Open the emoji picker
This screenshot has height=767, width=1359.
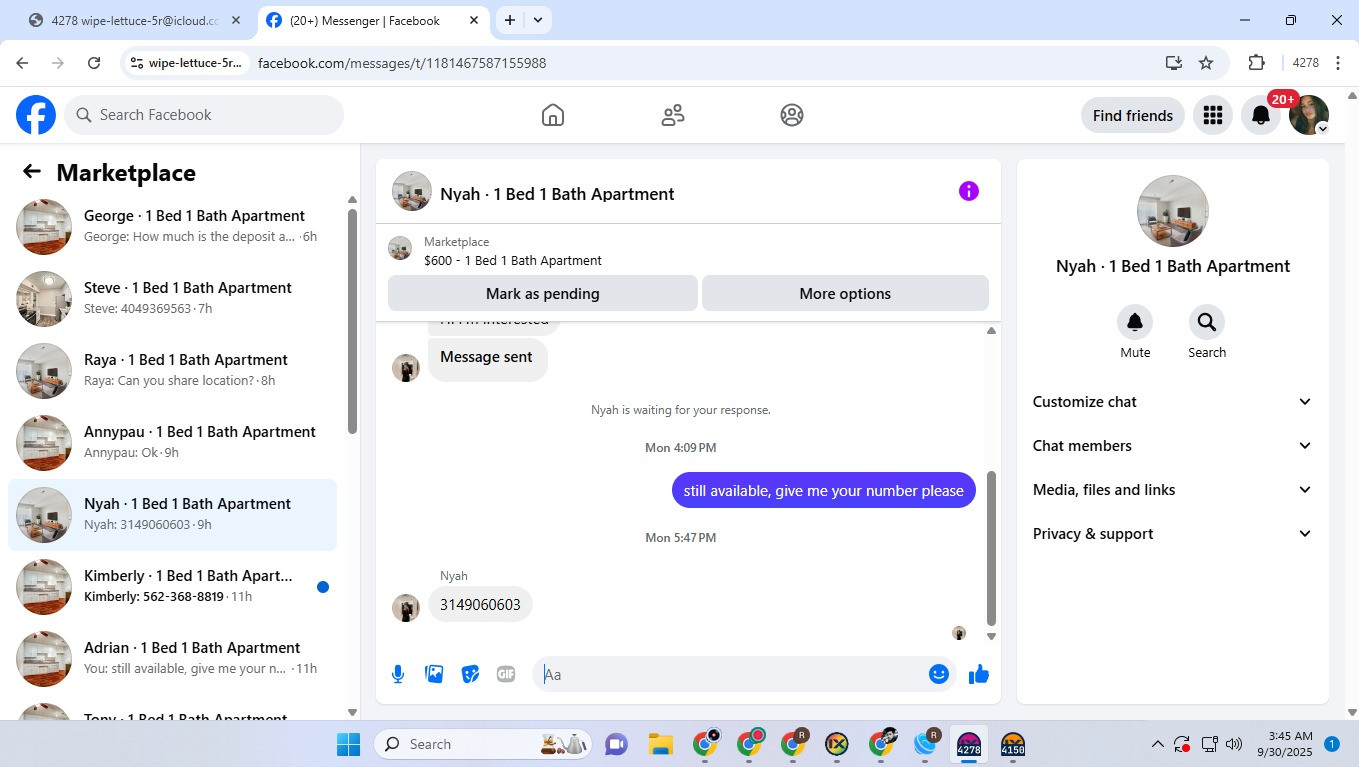938,674
